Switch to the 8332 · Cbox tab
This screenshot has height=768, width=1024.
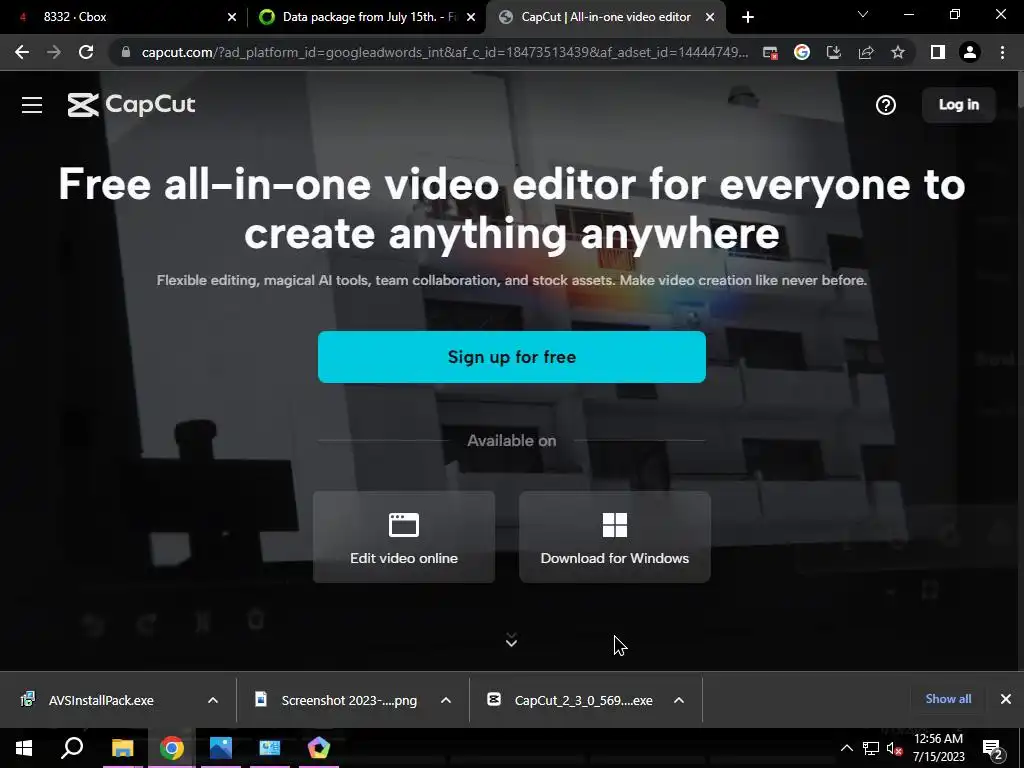click(x=124, y=17)
